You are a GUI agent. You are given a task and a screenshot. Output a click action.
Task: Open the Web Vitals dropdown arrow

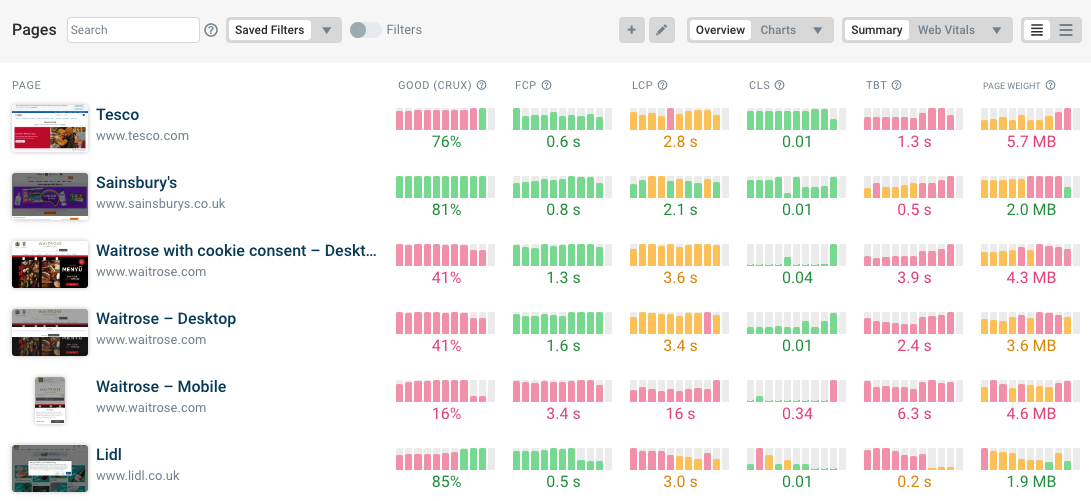point(996,30)
